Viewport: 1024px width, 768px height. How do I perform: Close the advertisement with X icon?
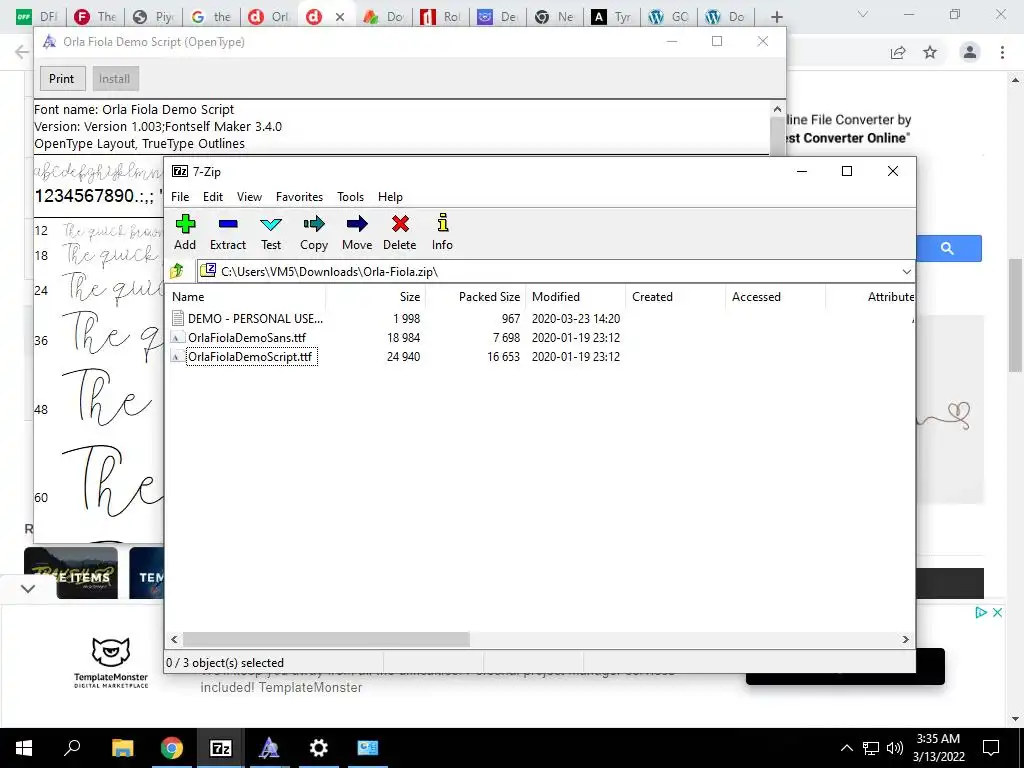click(x=997, y=613)
